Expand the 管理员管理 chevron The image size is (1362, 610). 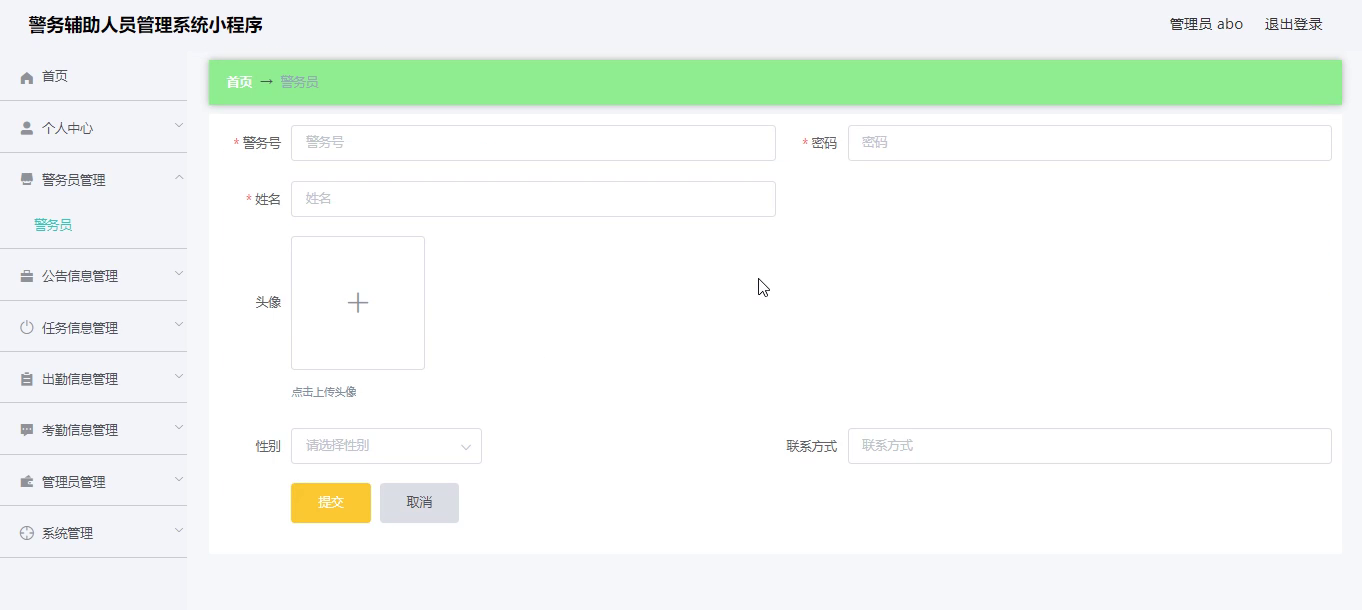[x=179, y=480]
